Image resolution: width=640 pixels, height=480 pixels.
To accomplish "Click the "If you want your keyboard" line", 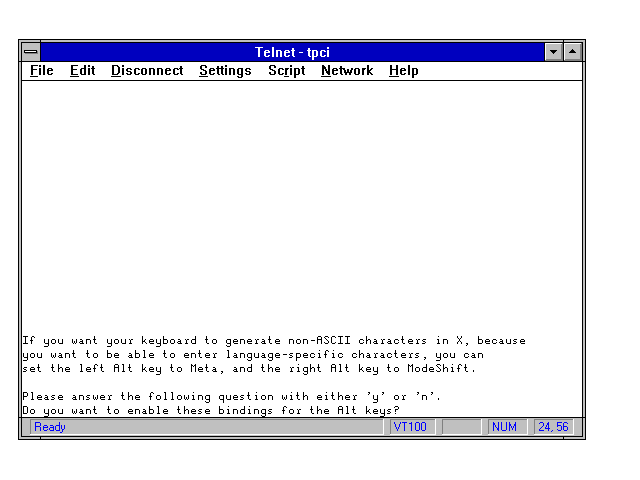I will click(x=272, y=341).
